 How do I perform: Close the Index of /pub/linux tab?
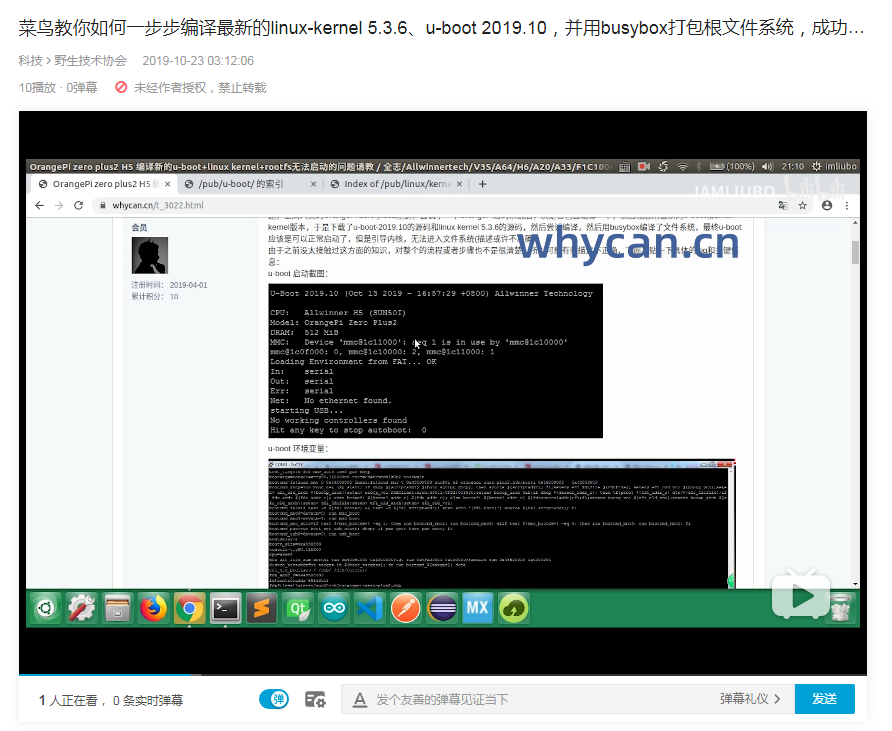pyautogui.click(x=459, y=184)
